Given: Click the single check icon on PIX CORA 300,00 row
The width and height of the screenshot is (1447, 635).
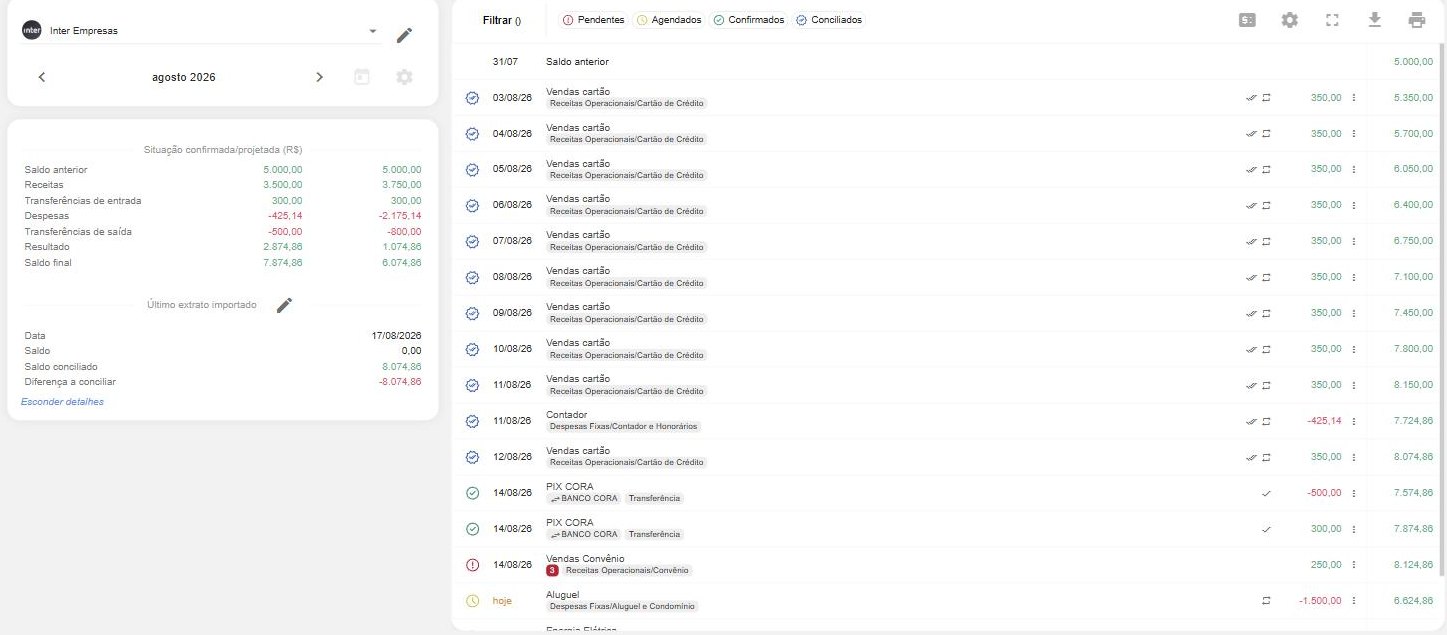Looking at the screenshot, I should click(x=1266, y=529).
